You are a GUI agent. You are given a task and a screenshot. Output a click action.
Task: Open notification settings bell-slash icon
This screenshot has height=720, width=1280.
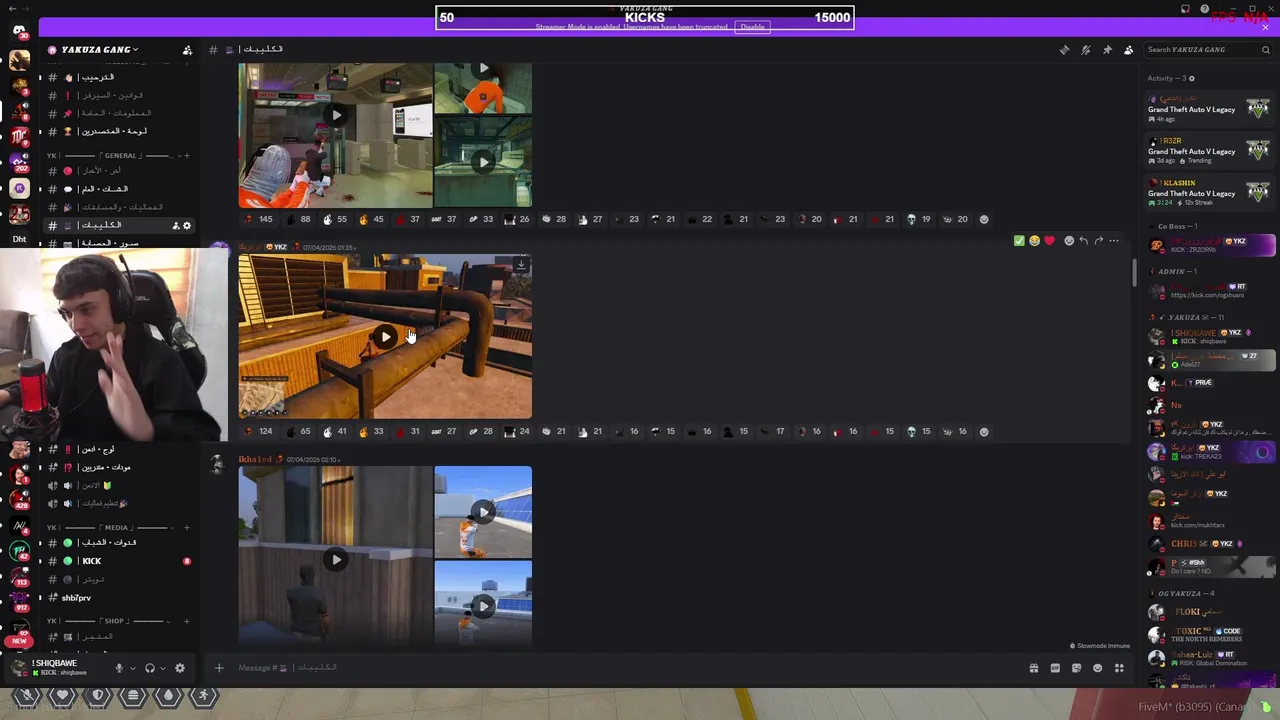[x=1086, y=50]
